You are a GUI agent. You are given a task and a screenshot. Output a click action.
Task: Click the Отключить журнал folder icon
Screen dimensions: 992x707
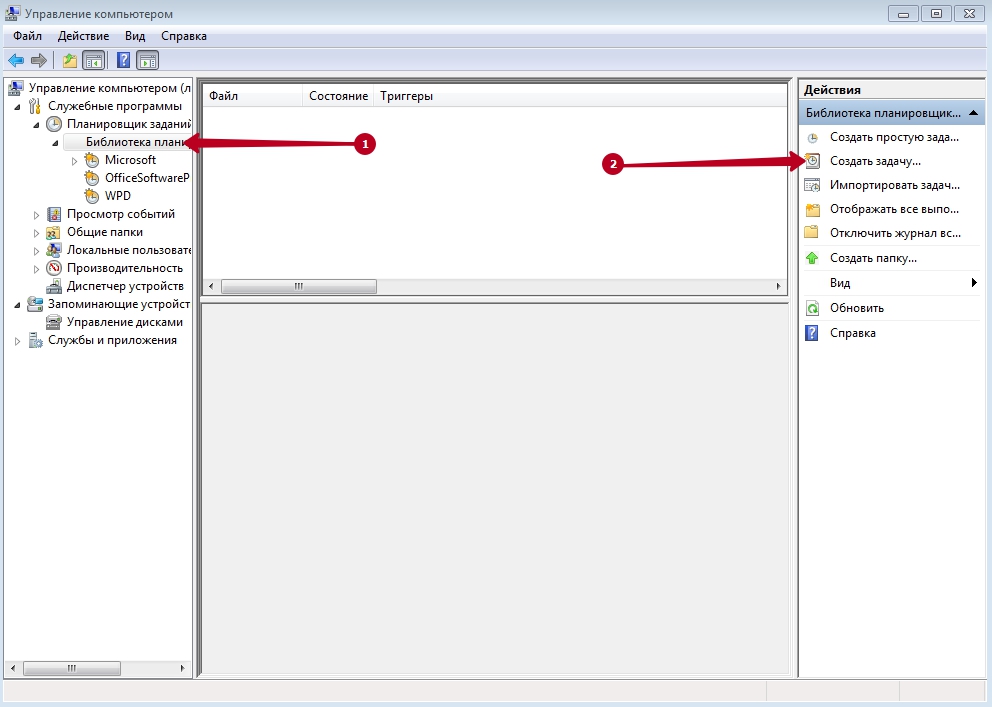(812, 232)
